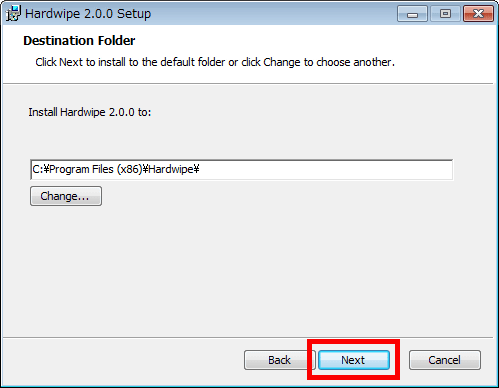This screenshot has height=388, width=499.
Task: Click the Program Files (x86) path text
Action: [96, 169]
